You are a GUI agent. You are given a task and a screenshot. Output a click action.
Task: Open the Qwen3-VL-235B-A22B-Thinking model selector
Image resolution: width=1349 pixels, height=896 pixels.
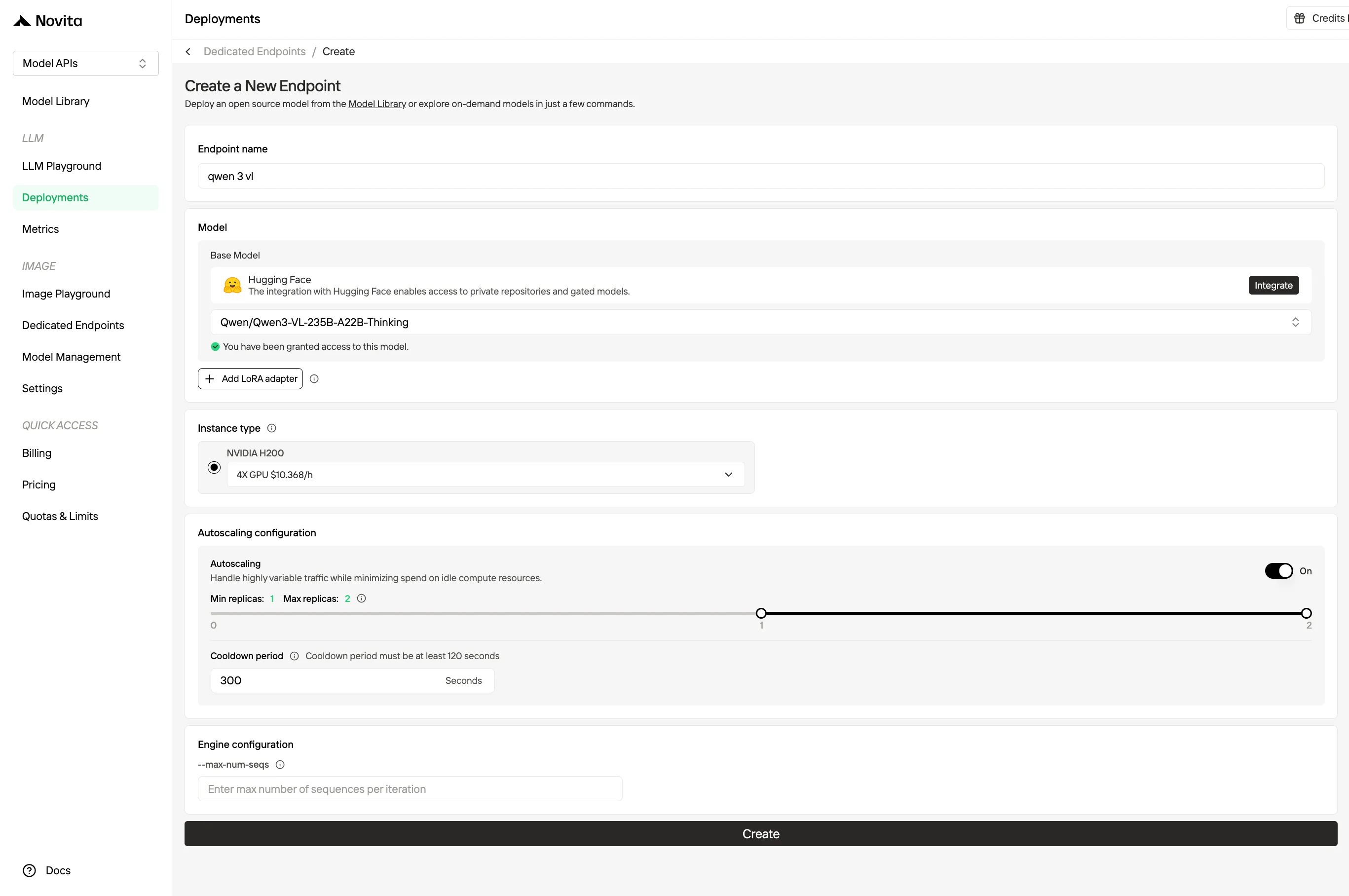click(x=760, y=322)
